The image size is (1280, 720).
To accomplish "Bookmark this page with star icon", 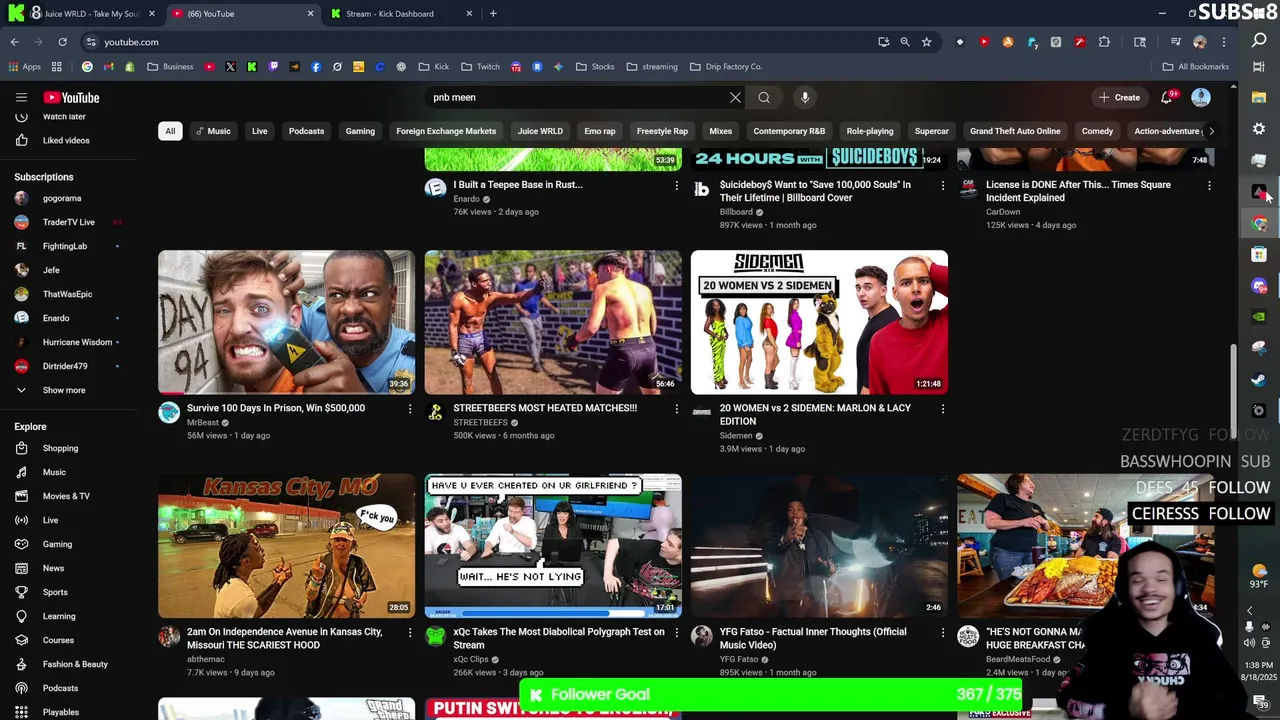I will pyautogui.click(x=927, y=42).
